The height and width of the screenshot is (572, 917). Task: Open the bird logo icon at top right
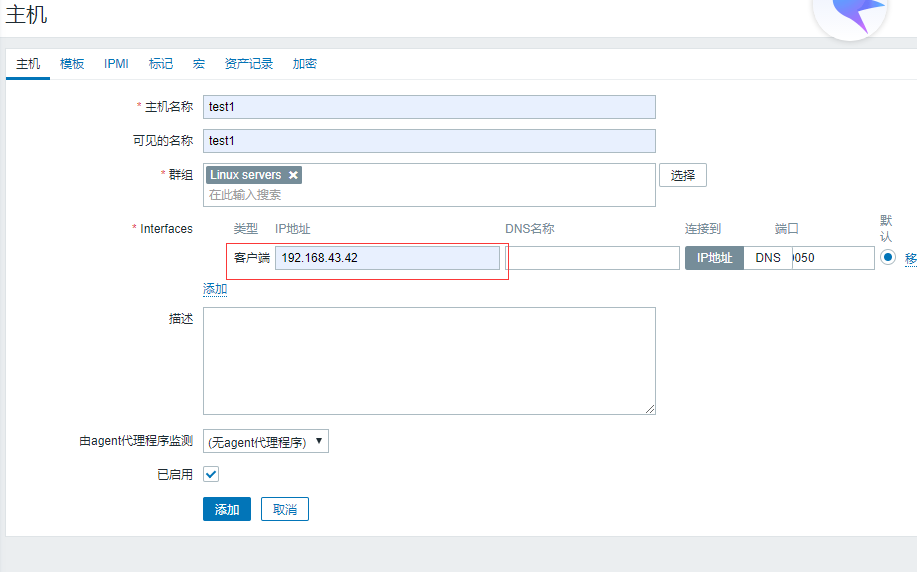[x=851, y=15]
